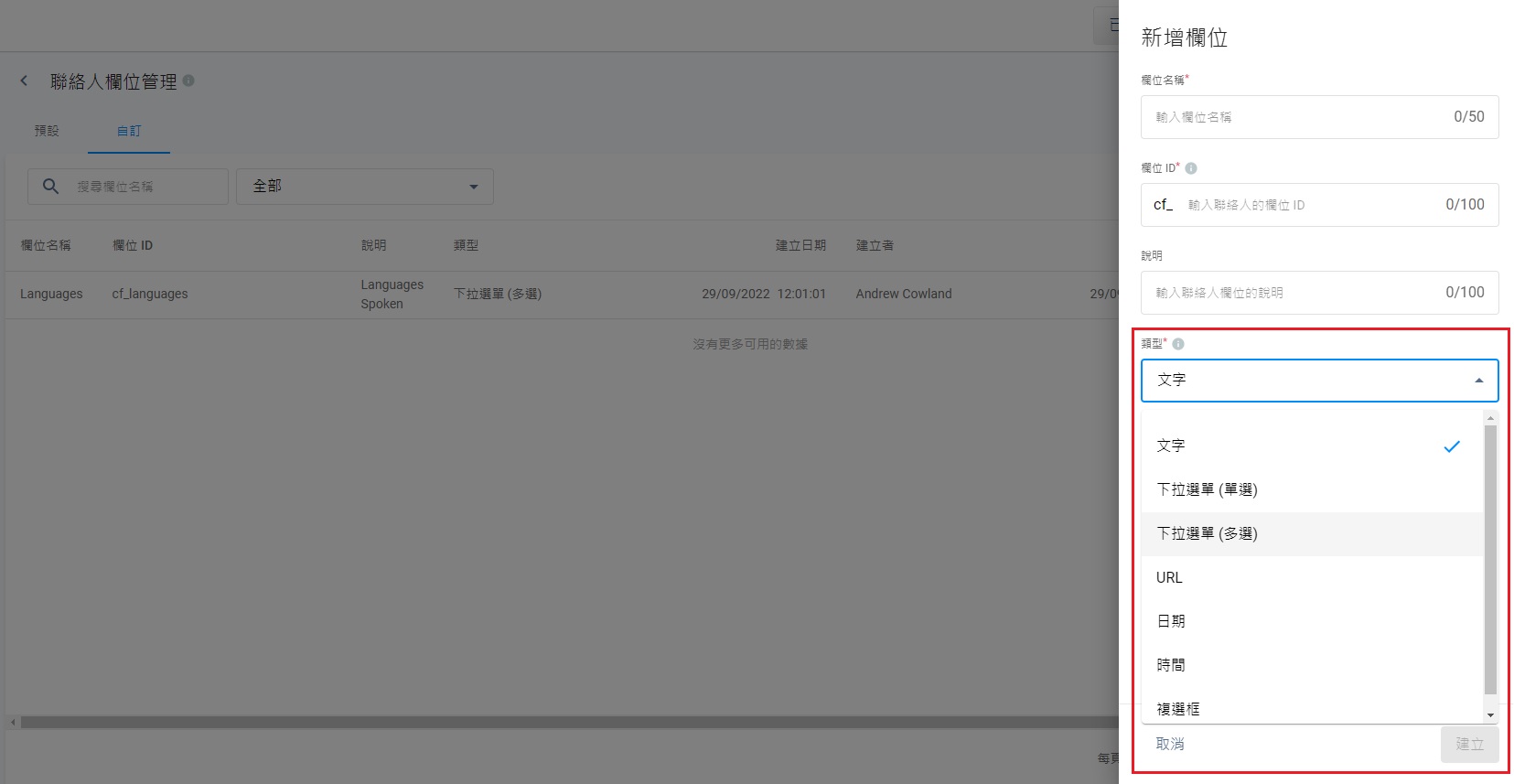Click the 欄位名稱 column header

[46, 245]
